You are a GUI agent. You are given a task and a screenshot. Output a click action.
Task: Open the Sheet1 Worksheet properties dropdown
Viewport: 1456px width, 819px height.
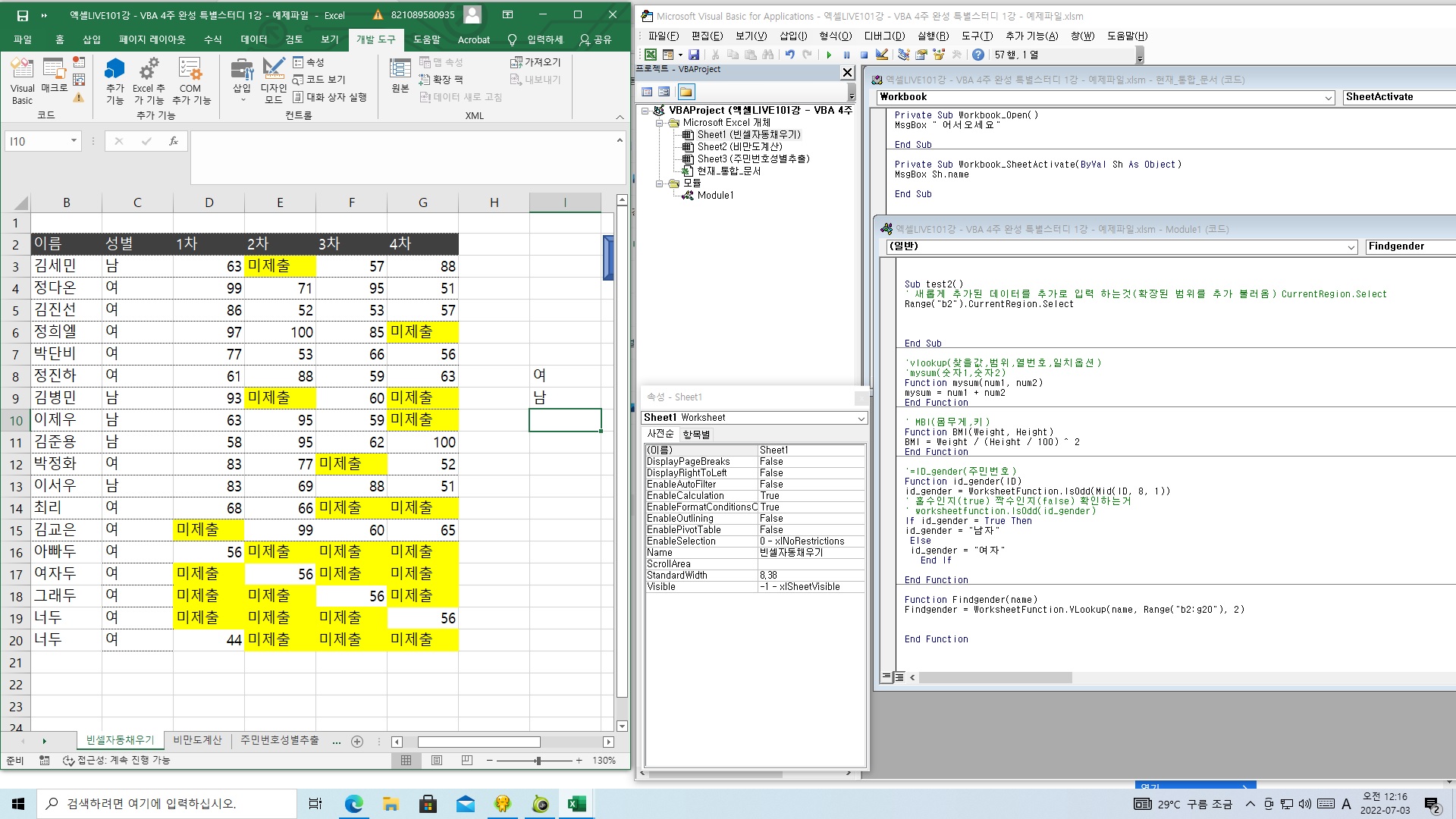point(861,418)
